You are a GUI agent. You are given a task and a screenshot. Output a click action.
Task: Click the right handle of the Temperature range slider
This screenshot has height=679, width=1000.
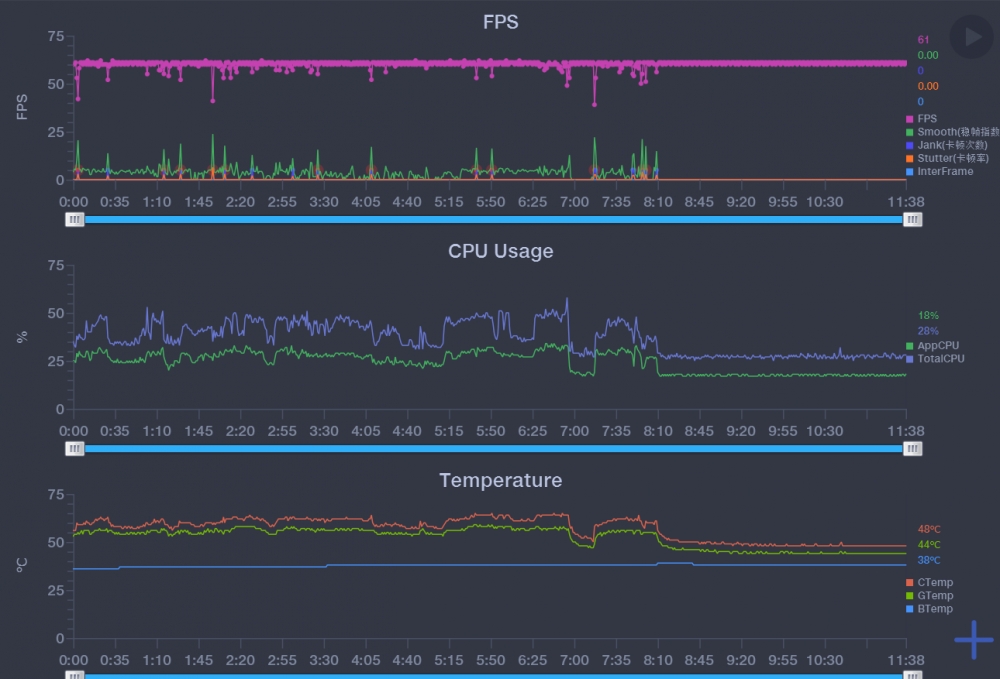(913, 675)
